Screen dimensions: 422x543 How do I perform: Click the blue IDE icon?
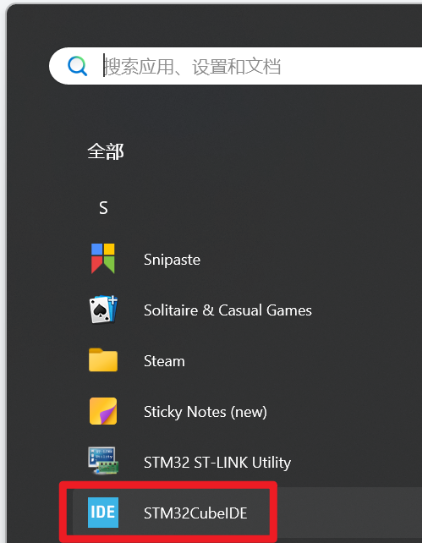point(103,513)
